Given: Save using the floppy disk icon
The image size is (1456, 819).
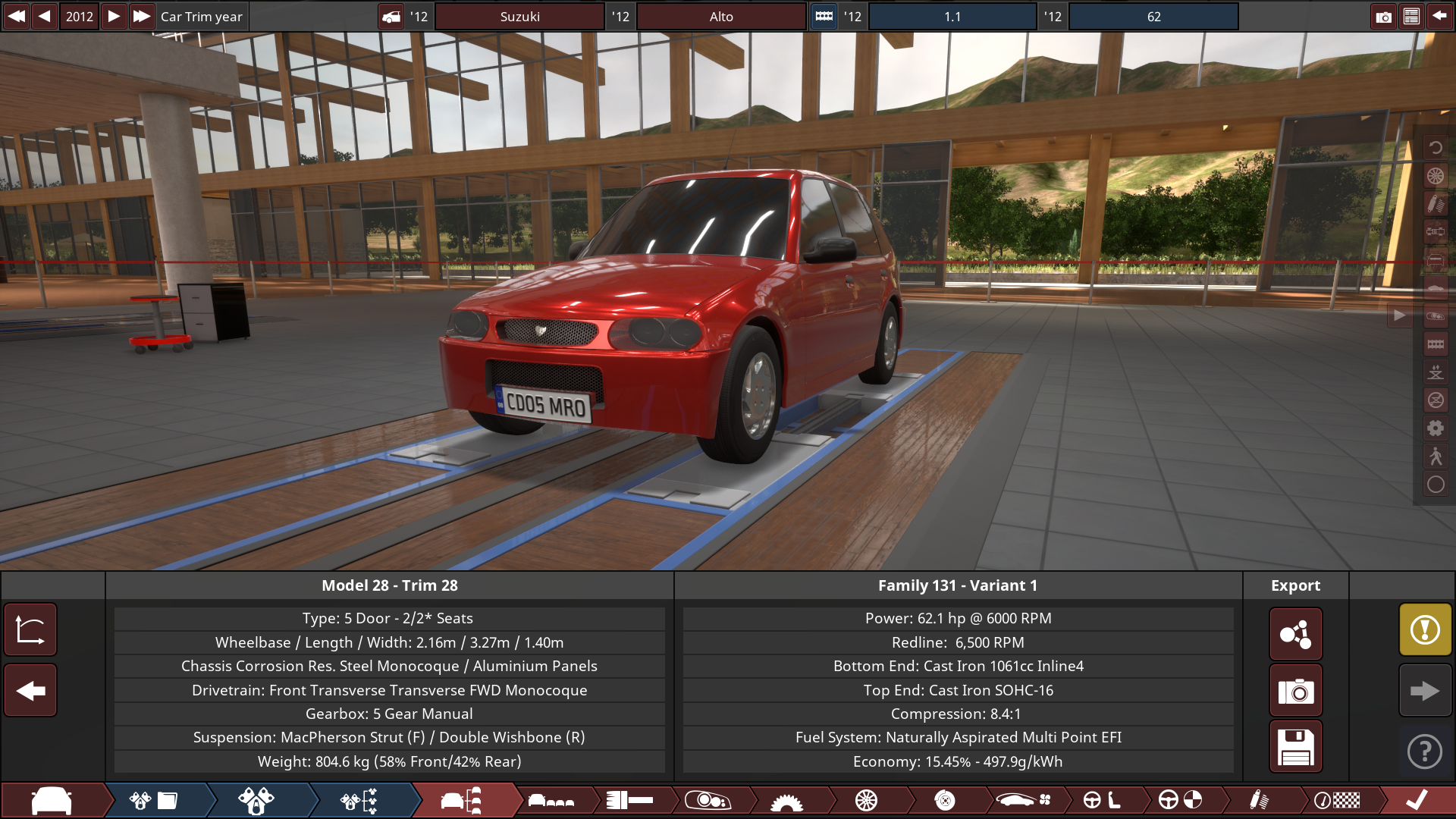Looking at the screenshot, I should [x=1295, y=747].
